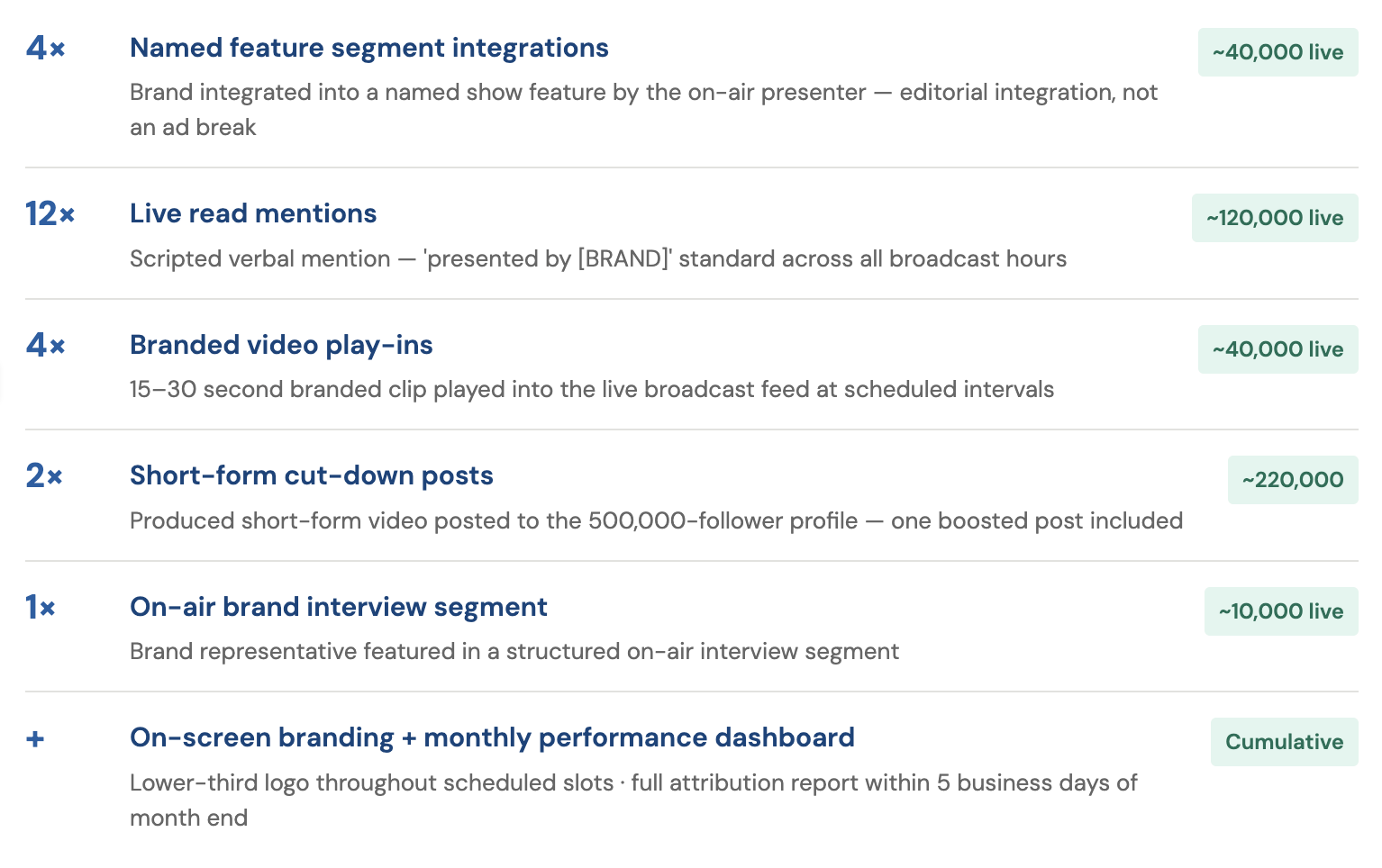1382x868 pixels.
Task: Click the '12×' quantity marker
Action: click(50, 214)
